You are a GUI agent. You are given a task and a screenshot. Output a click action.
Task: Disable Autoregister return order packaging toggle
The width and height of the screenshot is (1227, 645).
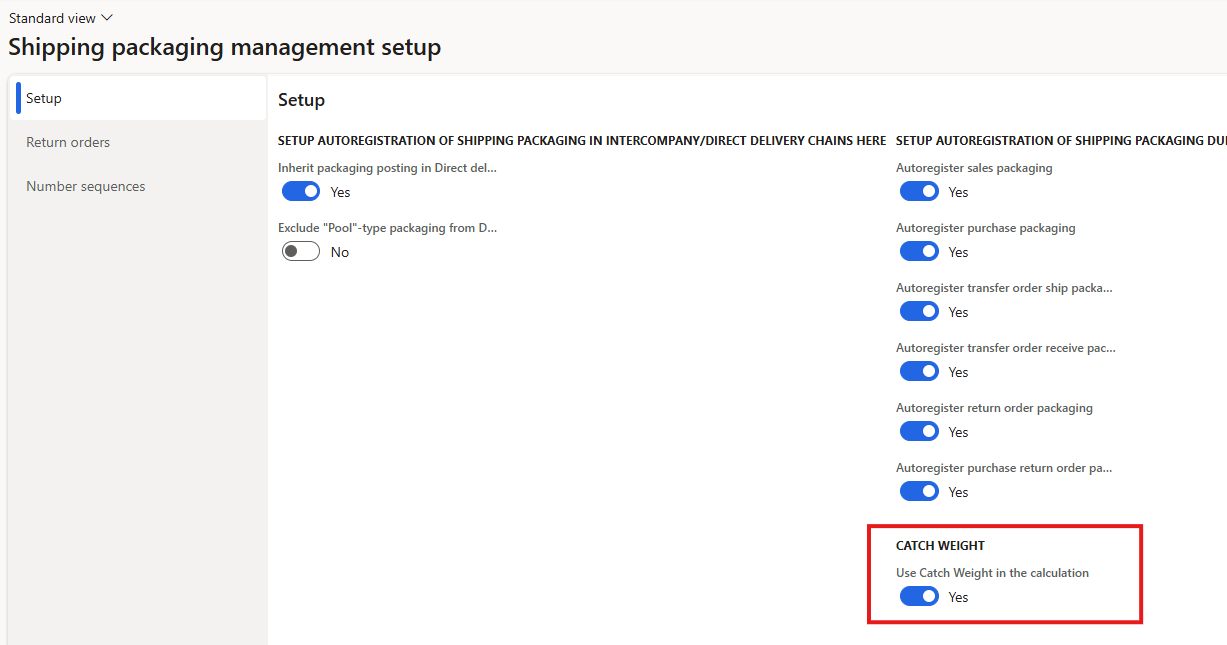pos(919,432)
